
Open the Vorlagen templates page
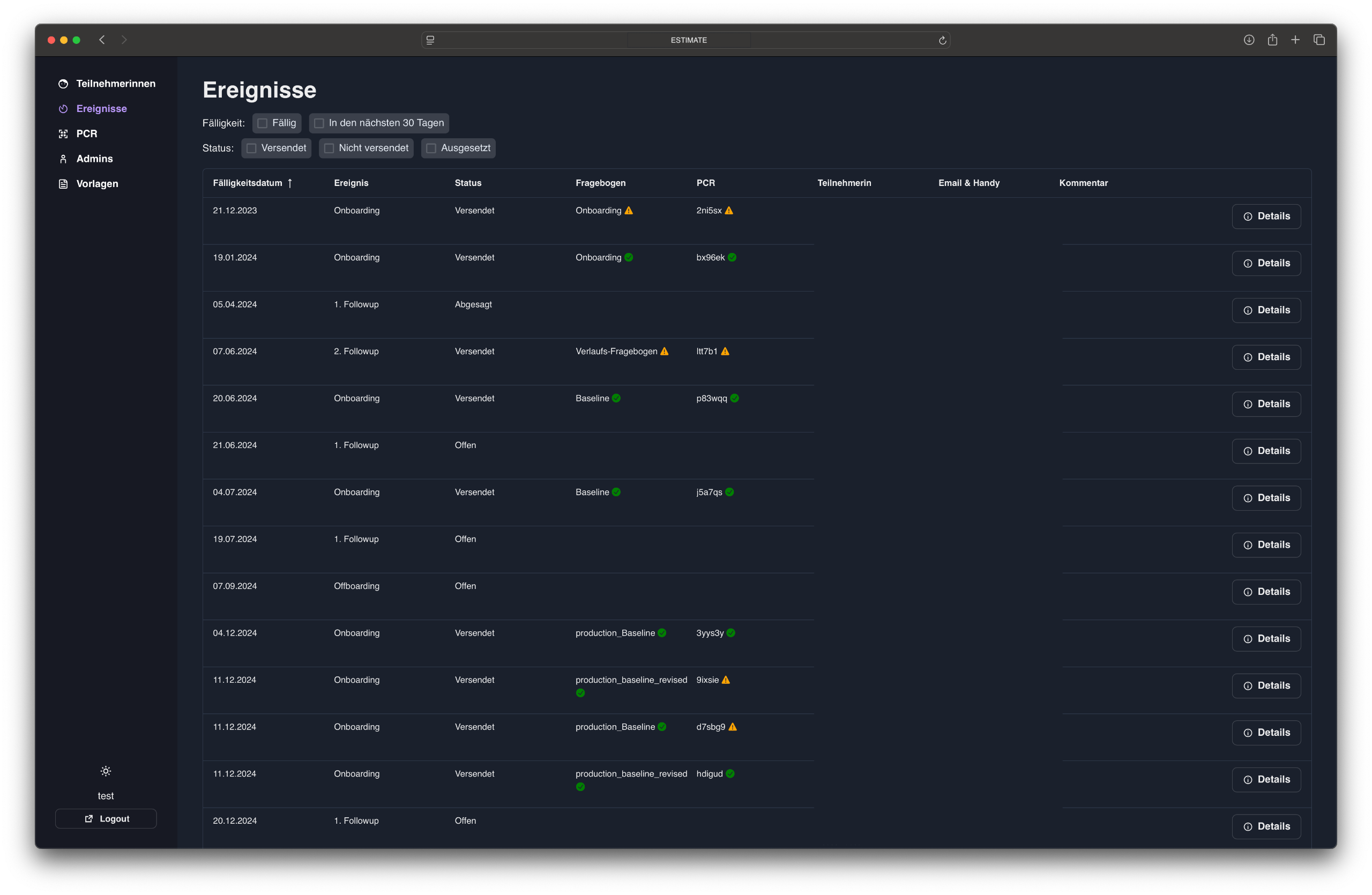(x=97, y=184)
